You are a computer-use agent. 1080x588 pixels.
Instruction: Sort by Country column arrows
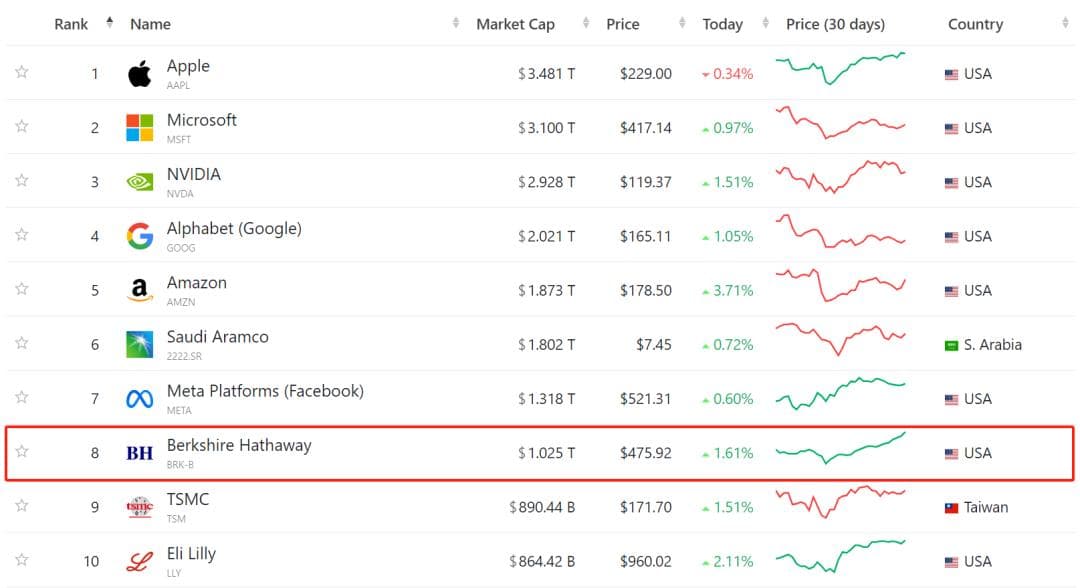1066,23
